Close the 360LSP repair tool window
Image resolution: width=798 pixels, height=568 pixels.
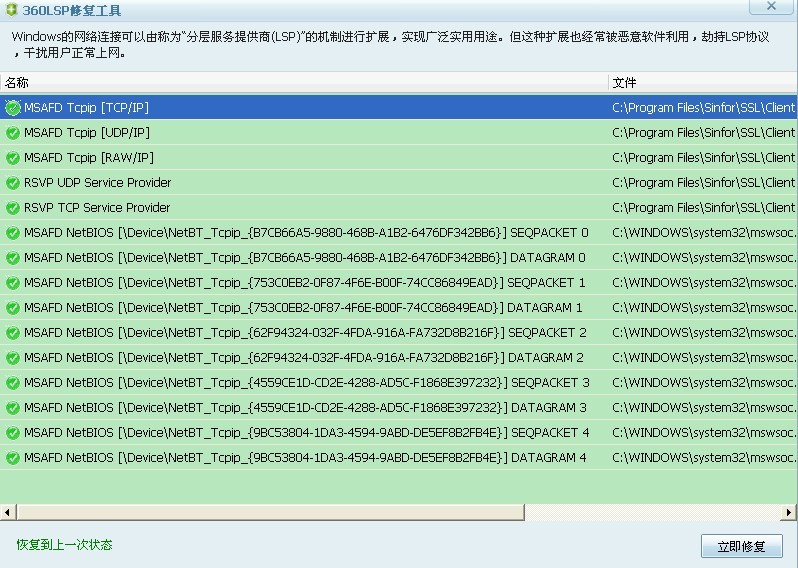pyautogui.click(x=770, y=7)
